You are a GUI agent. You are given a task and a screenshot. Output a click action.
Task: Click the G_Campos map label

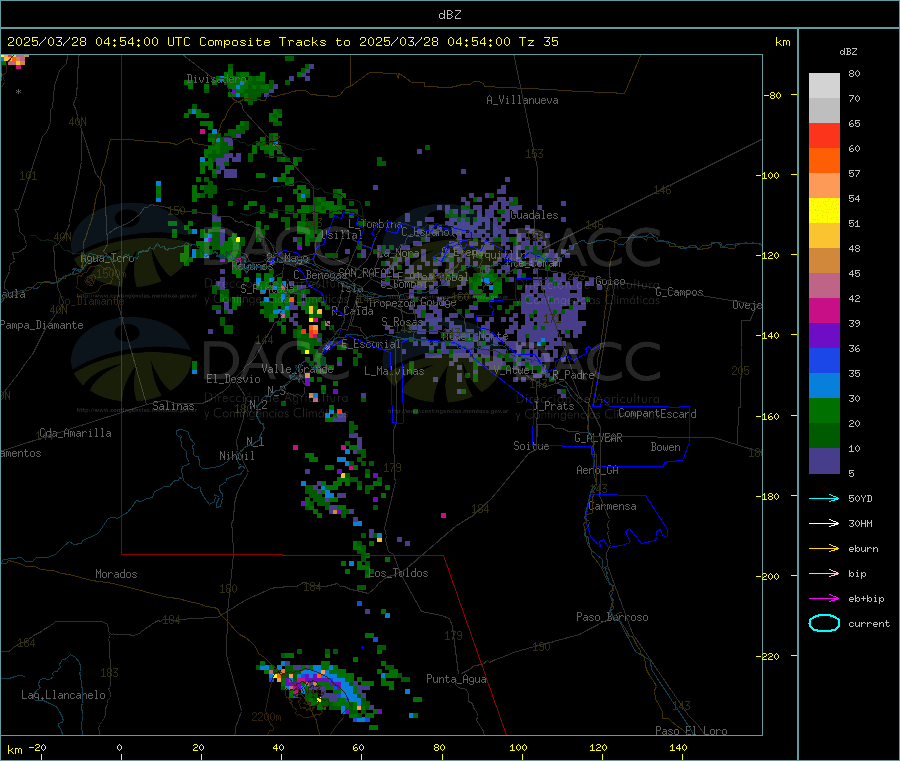pos(679,292)
